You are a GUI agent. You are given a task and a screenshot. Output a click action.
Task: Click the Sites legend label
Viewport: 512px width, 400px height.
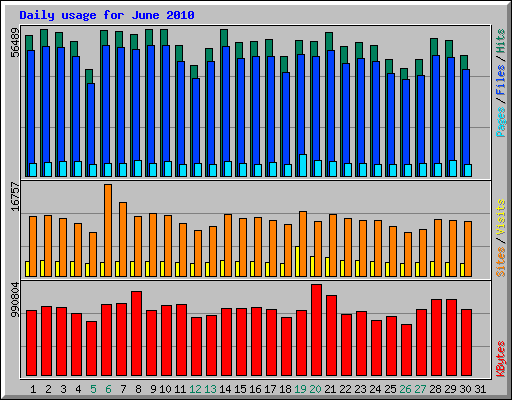pyautogui.click(x=501, y=262)
